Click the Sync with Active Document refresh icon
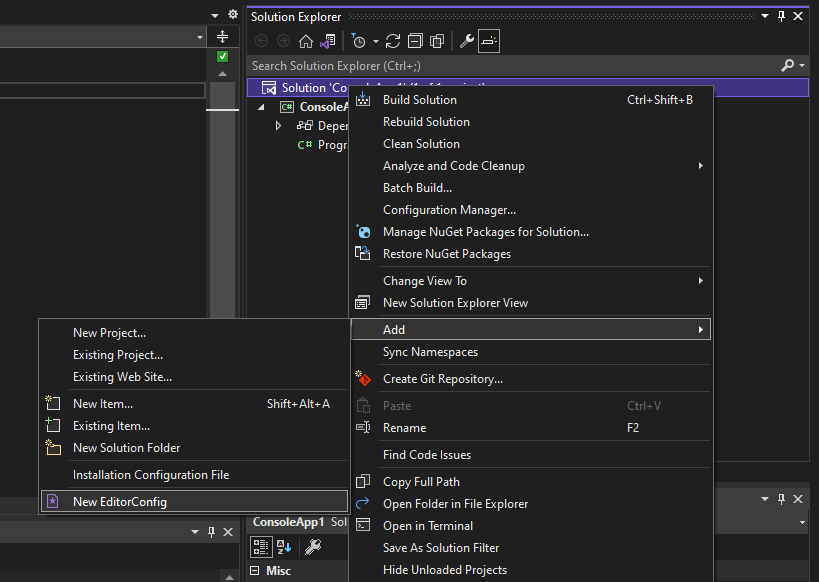Screen dimensions: 819x582 (393, 41)
